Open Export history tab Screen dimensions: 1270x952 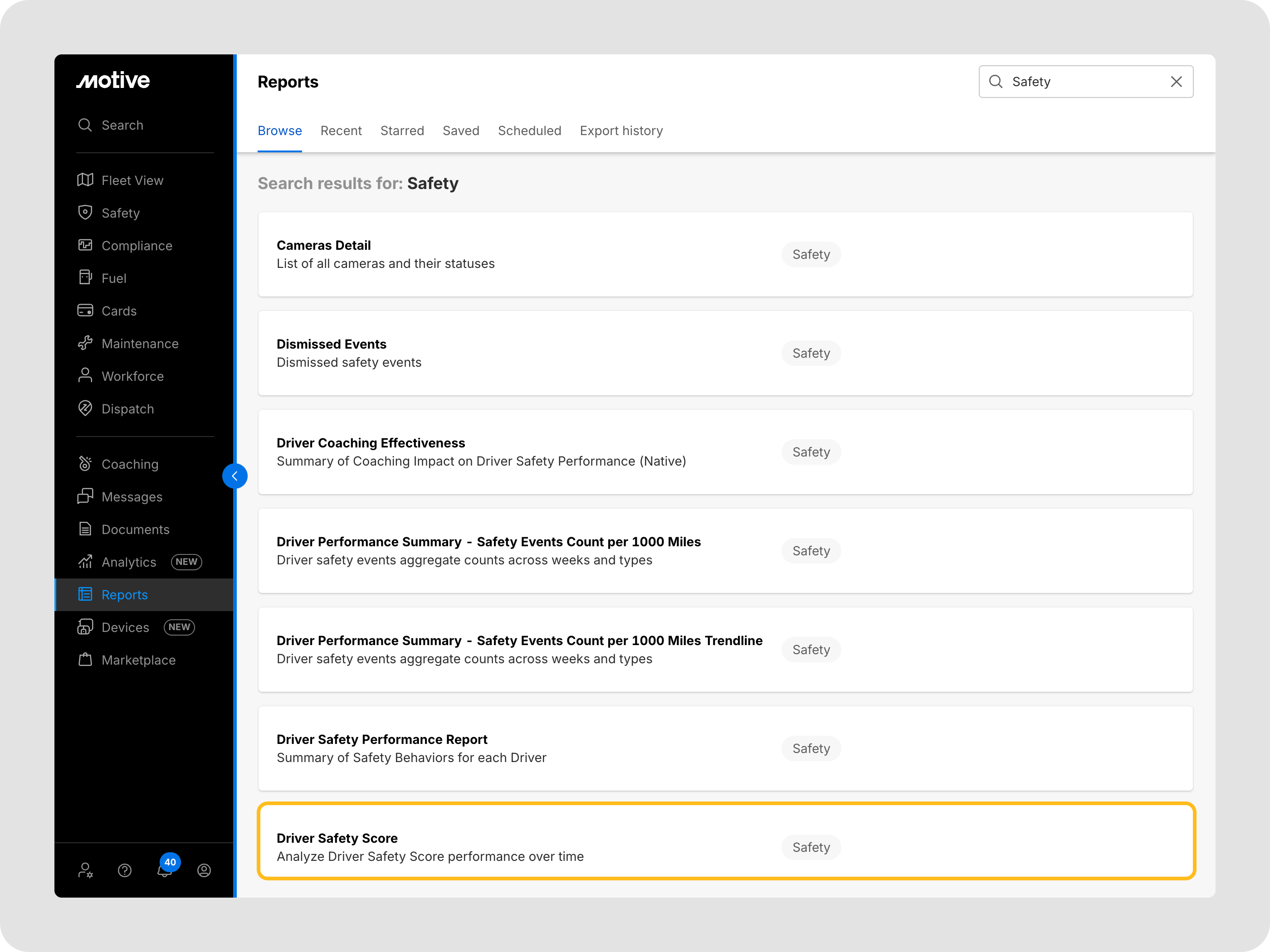pyautogui.click(x=620, y=131)
